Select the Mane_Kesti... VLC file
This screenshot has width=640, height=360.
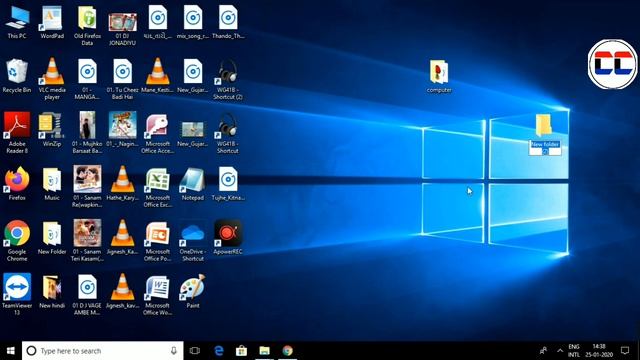(158, 76)
